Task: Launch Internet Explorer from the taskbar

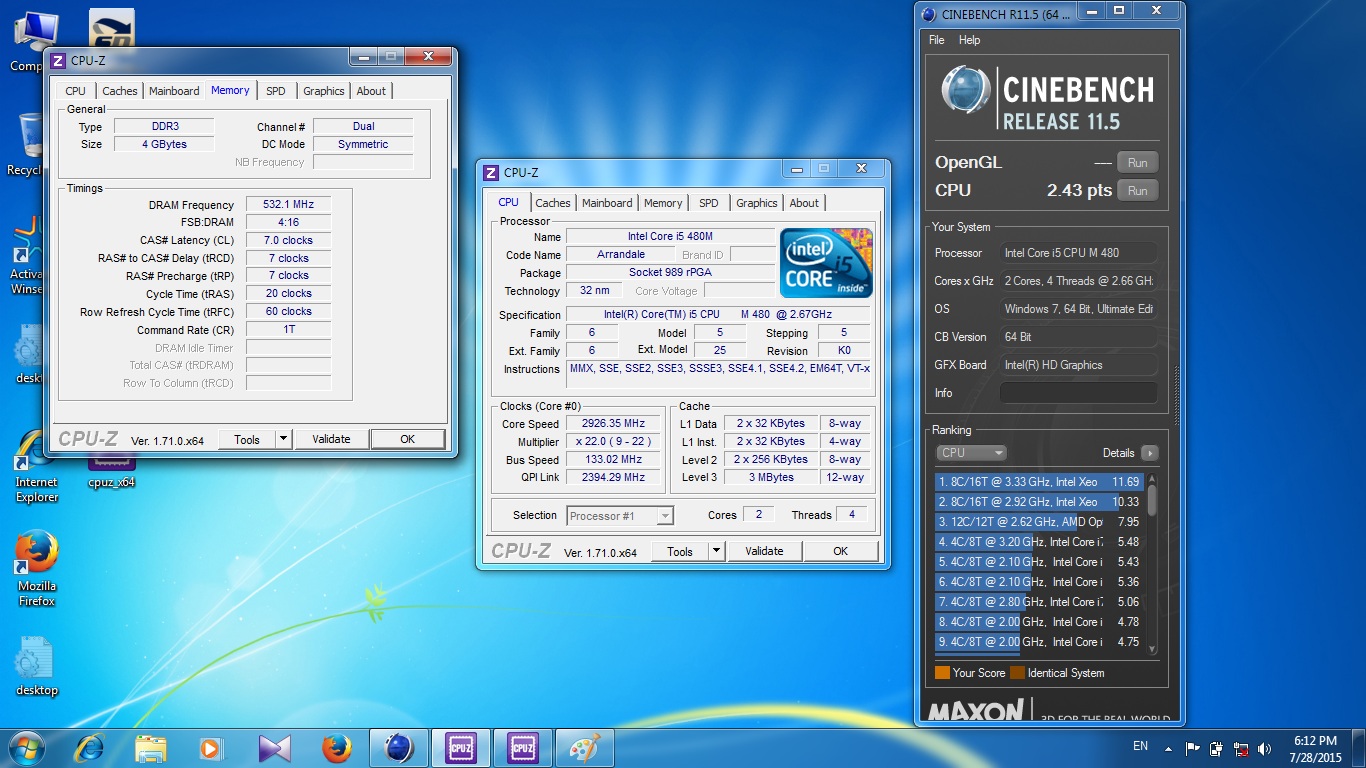Action: point(90,748)
